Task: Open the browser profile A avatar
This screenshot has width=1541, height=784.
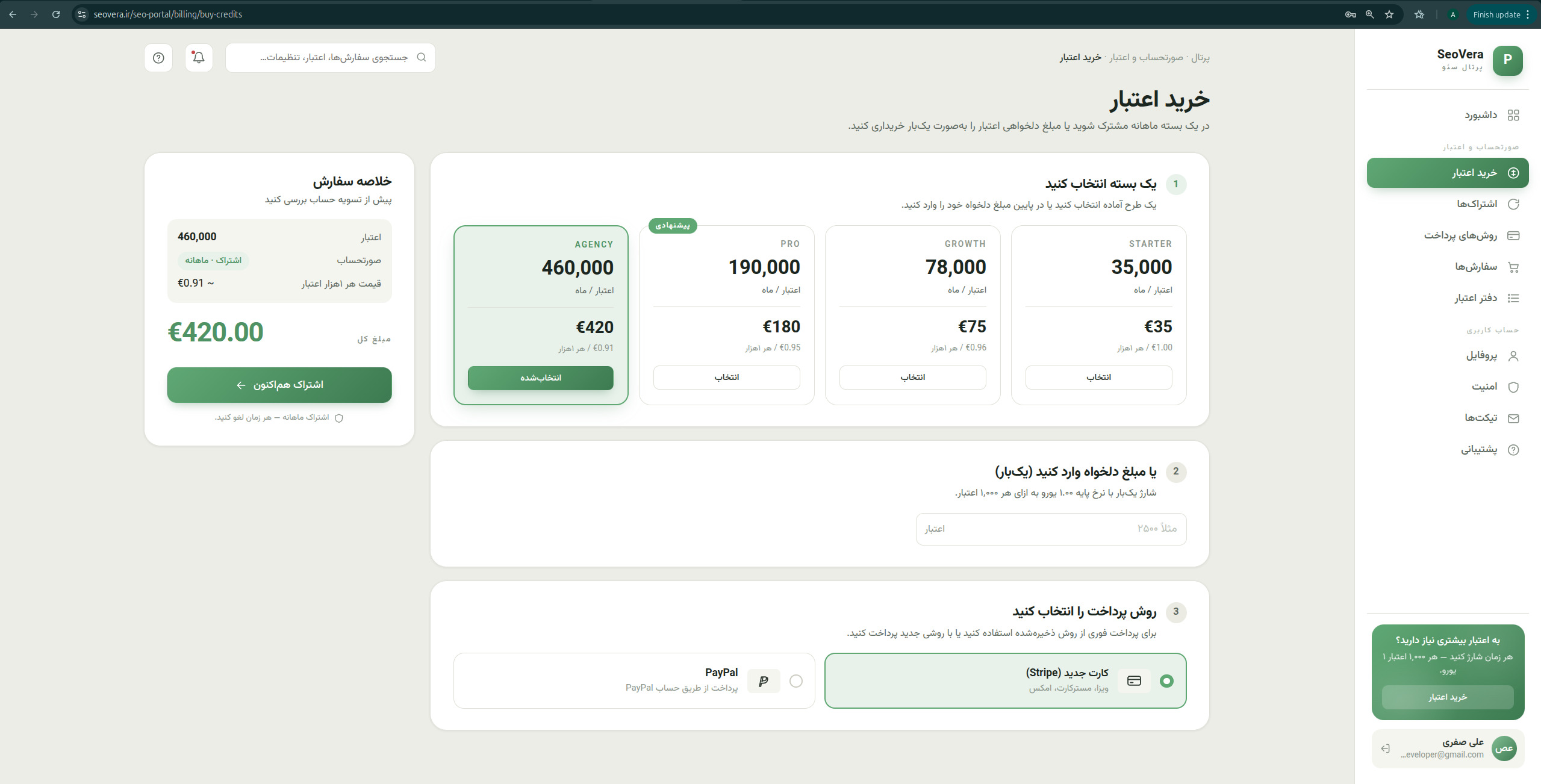Action: coord(1452,14)
